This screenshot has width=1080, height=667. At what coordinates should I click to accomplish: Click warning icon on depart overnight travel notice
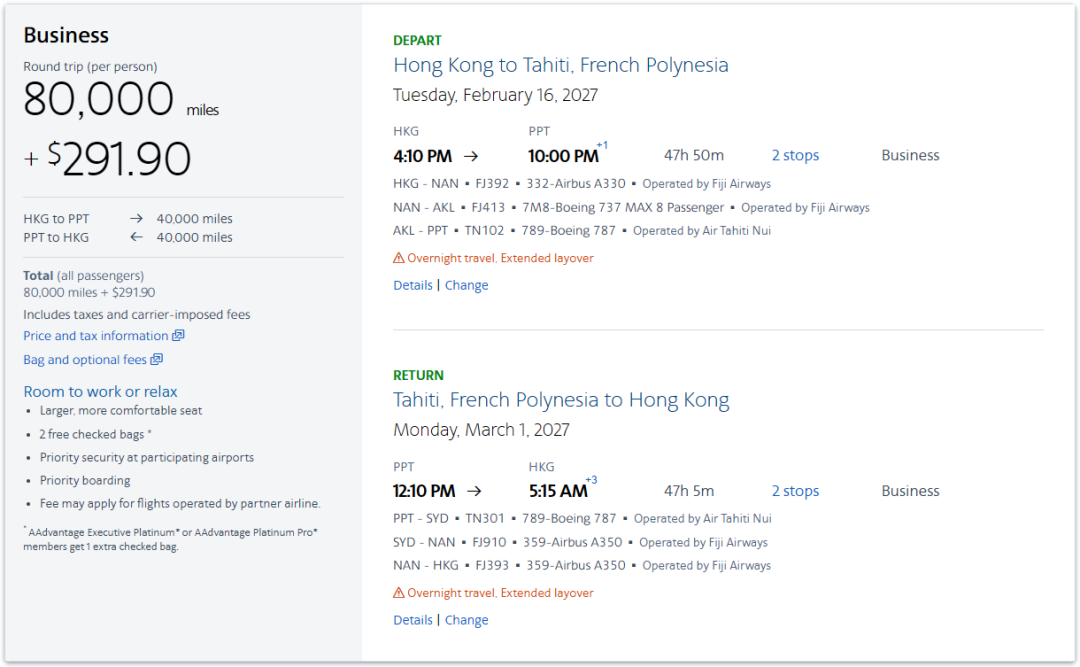(x=399, y=258)
